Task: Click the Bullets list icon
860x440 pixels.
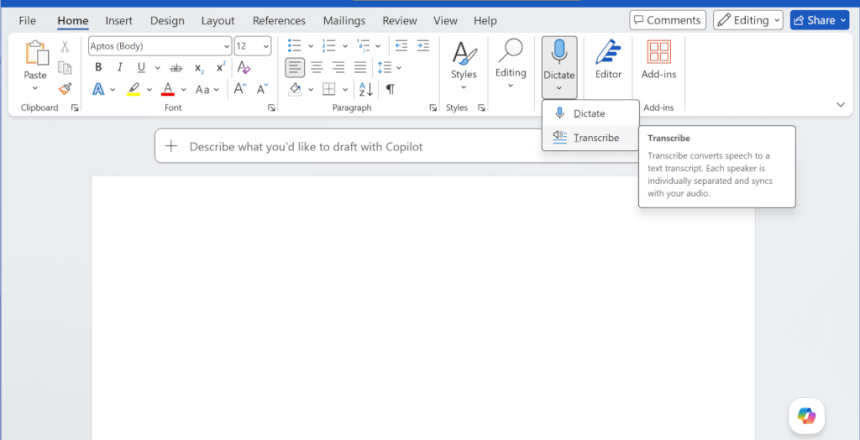Action: tap(295, 46)
